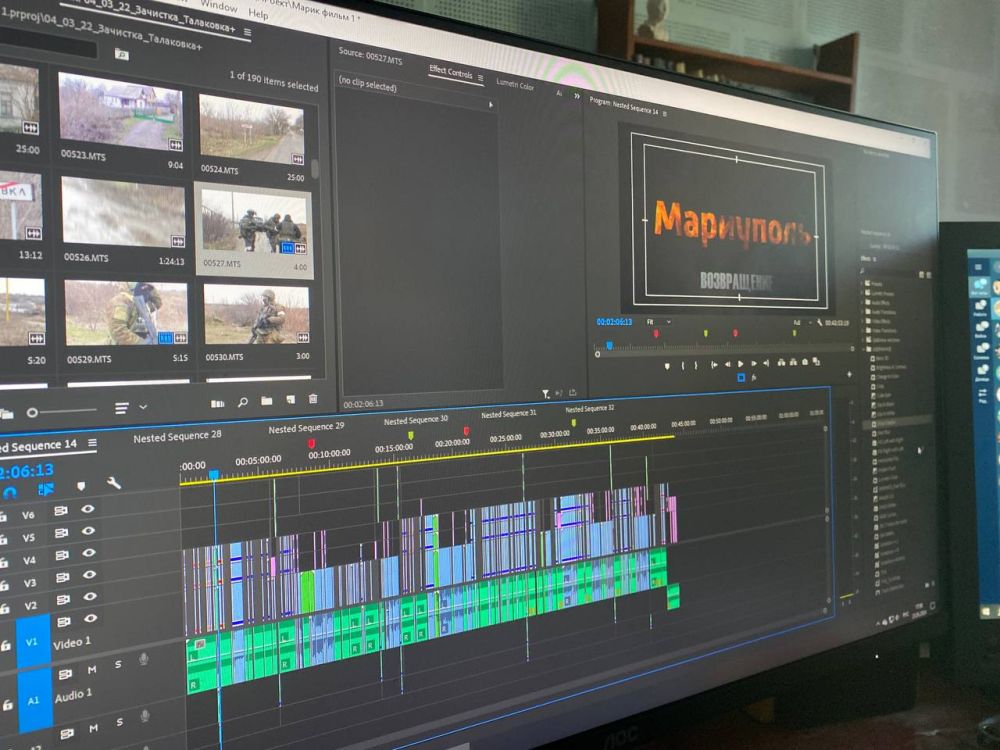Click the trash Delete icon in Project panel
Screen dimensions: 1000x750
point(313,399)
